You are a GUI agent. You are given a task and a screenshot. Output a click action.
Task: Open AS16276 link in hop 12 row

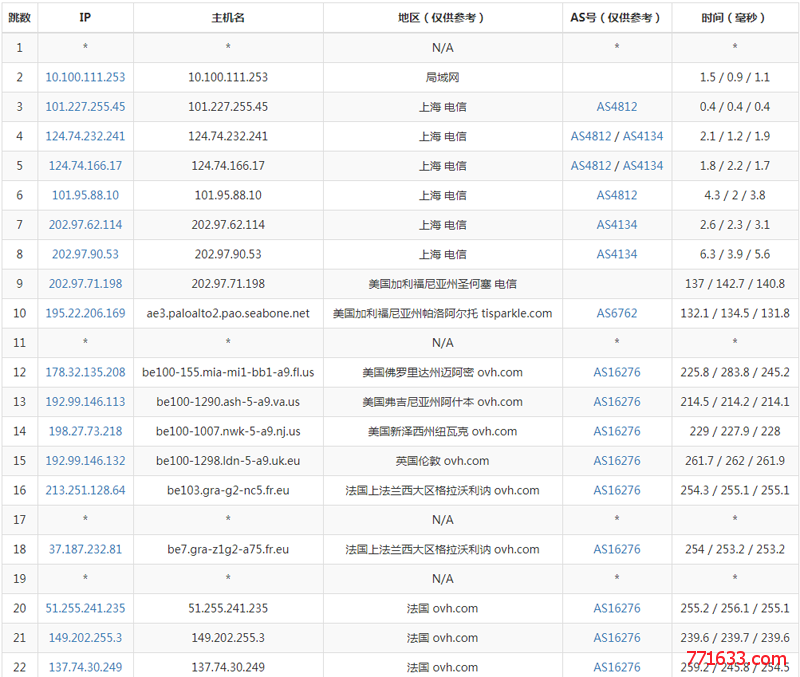tap(617, 372)
